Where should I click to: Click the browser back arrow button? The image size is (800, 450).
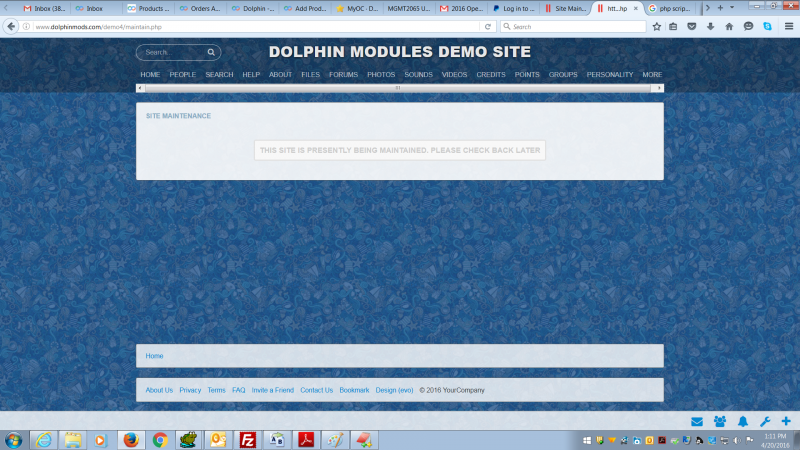[x=11, y=27]
